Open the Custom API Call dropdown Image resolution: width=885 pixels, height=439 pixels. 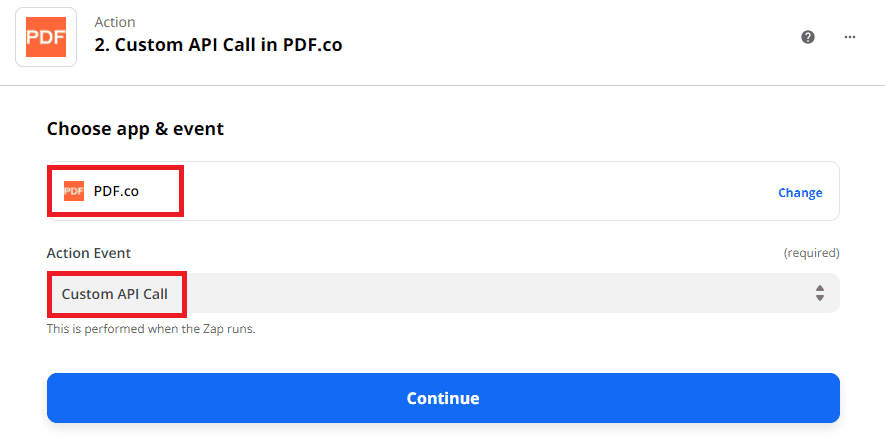[442, 294]
